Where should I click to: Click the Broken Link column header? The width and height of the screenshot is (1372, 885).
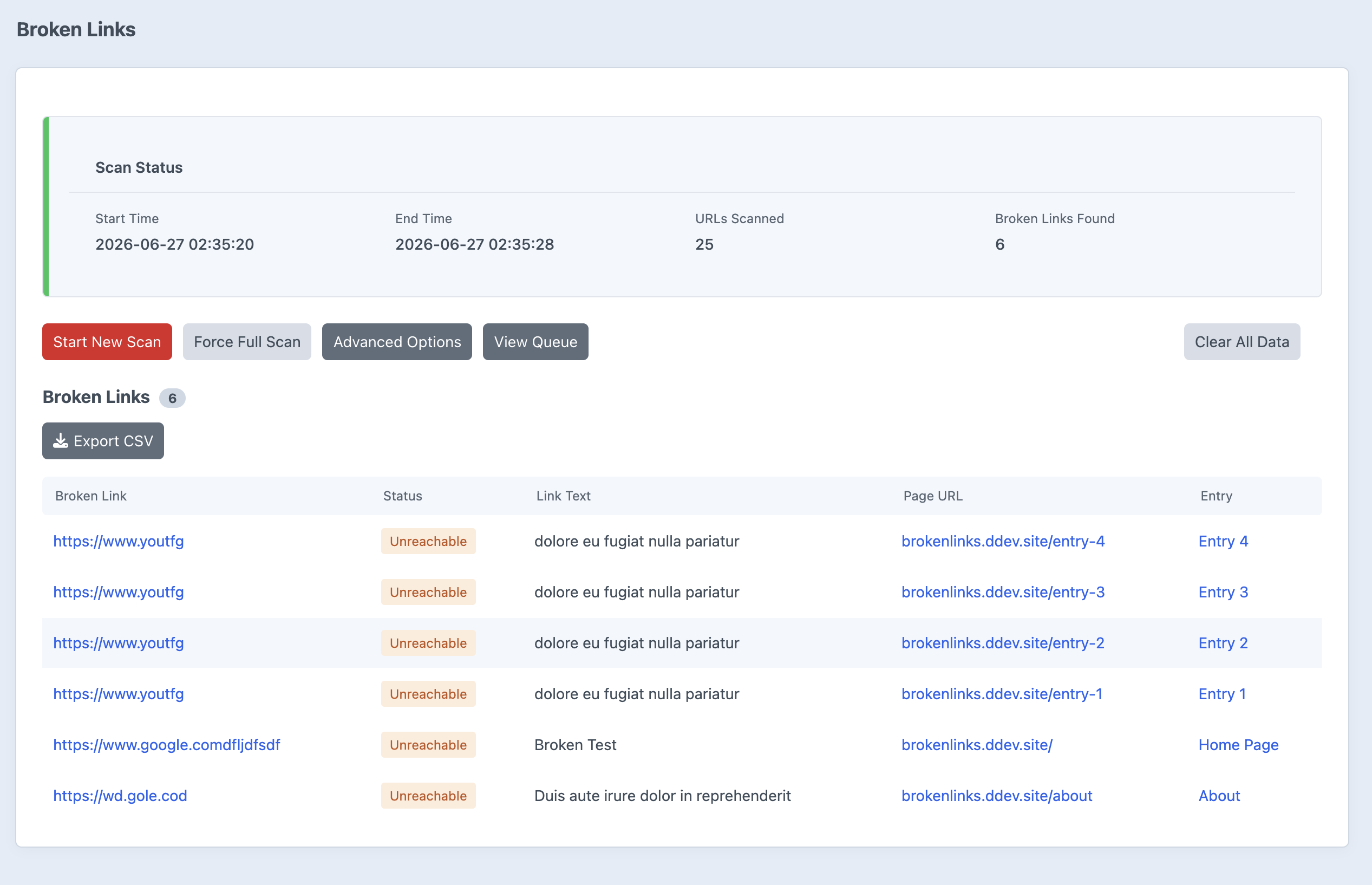point(91,496)
